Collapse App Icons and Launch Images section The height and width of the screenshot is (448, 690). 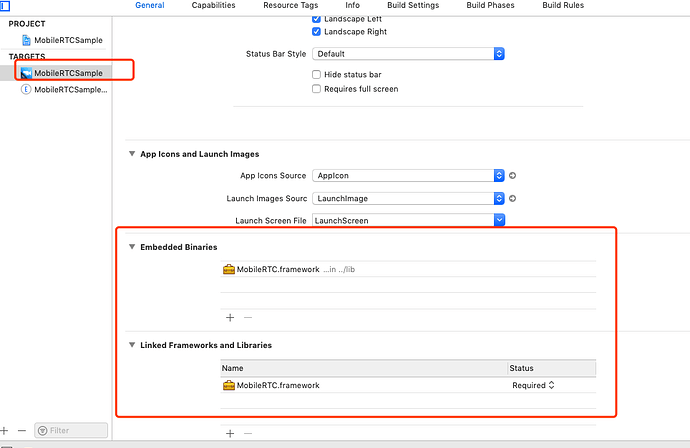coord(132,154)
